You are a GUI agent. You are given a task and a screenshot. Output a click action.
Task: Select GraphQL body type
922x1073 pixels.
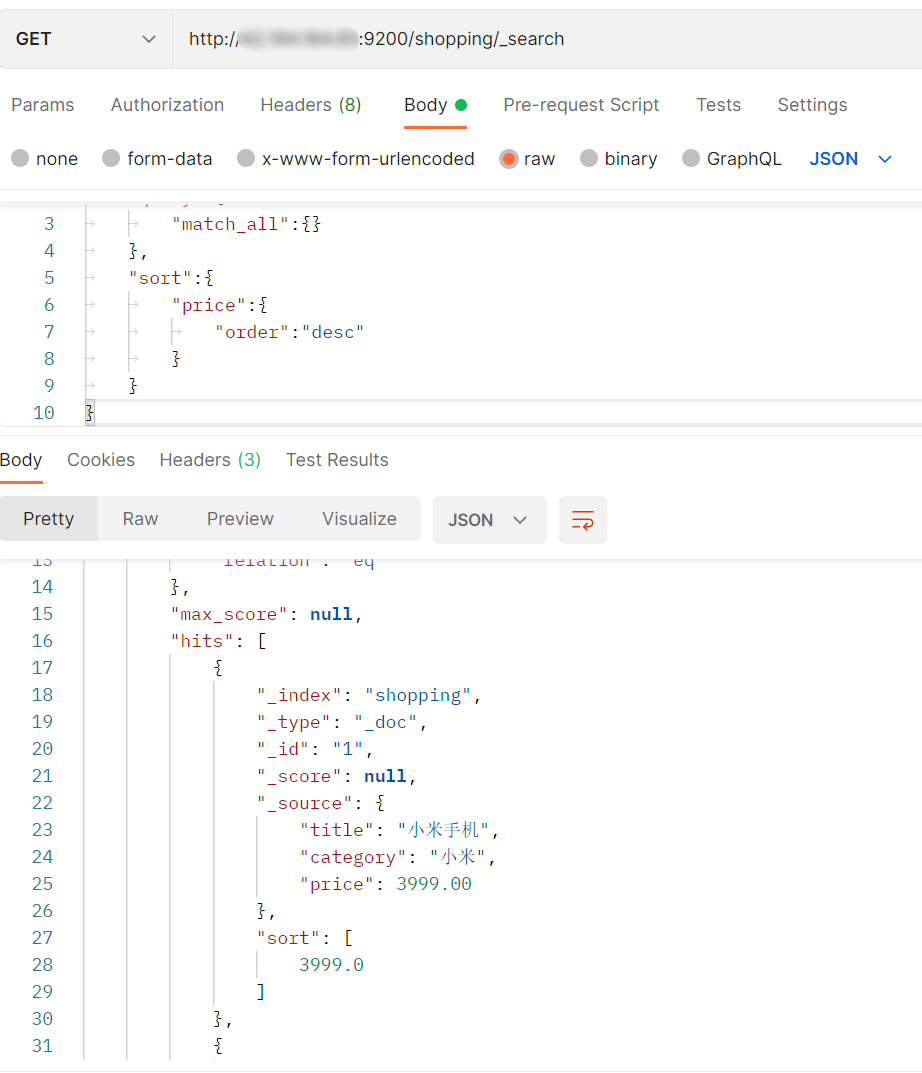click(x=691, y=159)
